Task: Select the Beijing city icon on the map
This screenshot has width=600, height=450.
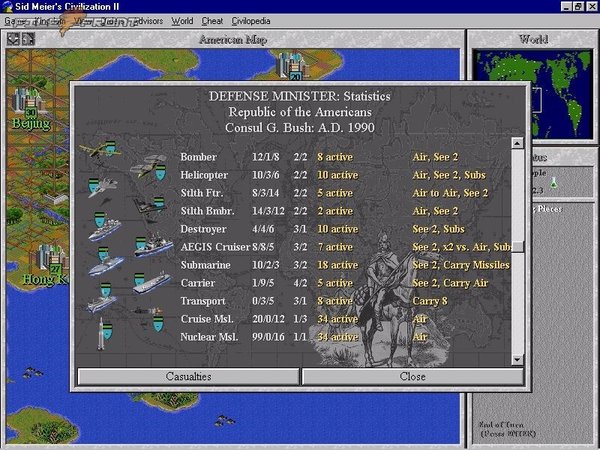Action: [x=29, y=102]
